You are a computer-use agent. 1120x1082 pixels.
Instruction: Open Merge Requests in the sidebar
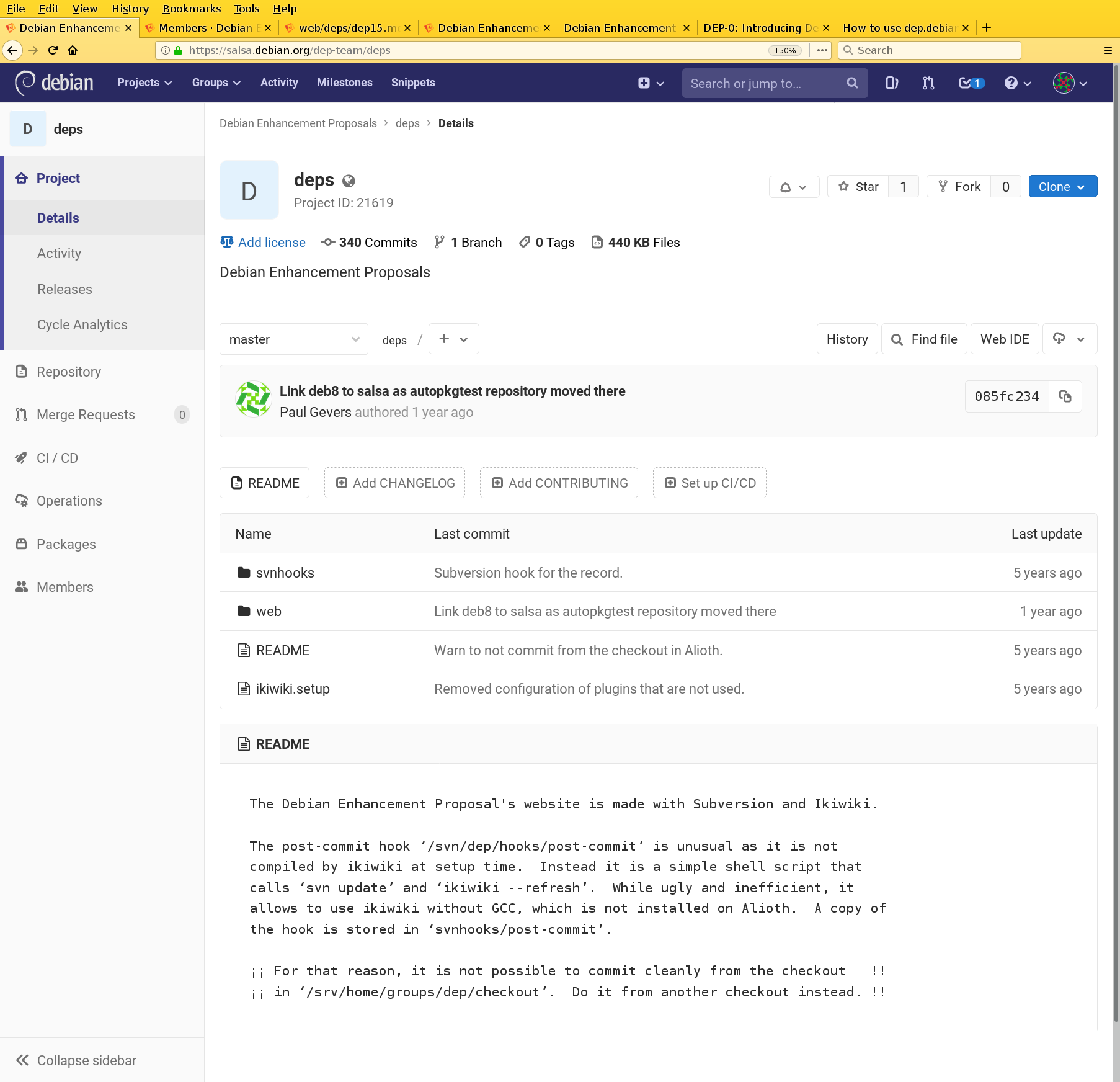[x=86, y=414]
